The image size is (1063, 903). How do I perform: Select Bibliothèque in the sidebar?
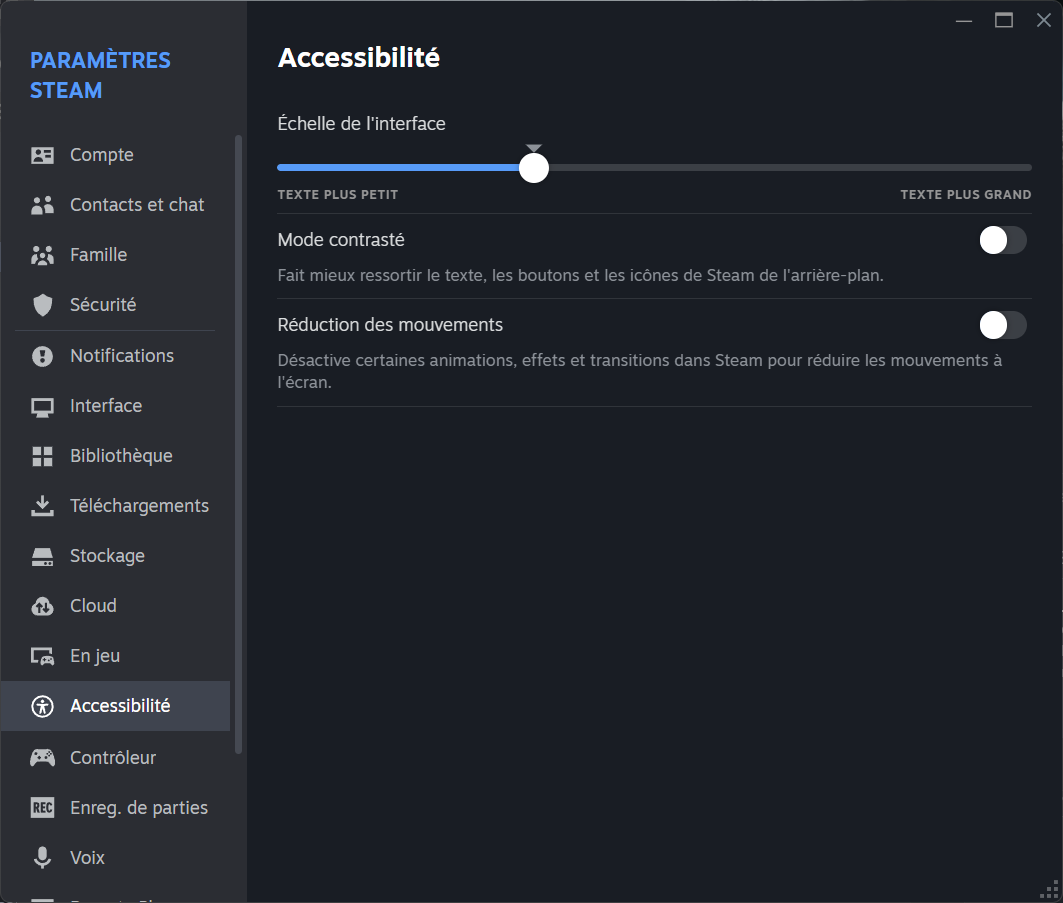(x=115, y=456)
